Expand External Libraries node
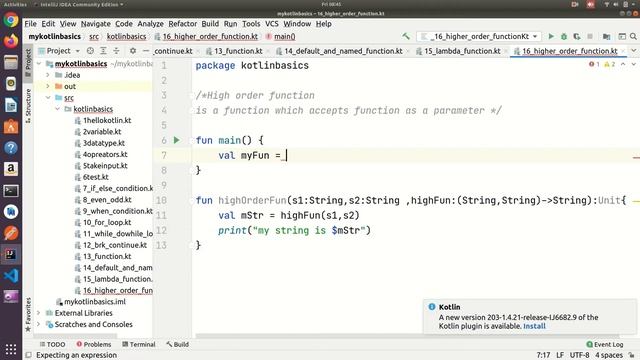The height and width of the screenshot is (360, 640). pyautogui.click(x=39, y=313)
